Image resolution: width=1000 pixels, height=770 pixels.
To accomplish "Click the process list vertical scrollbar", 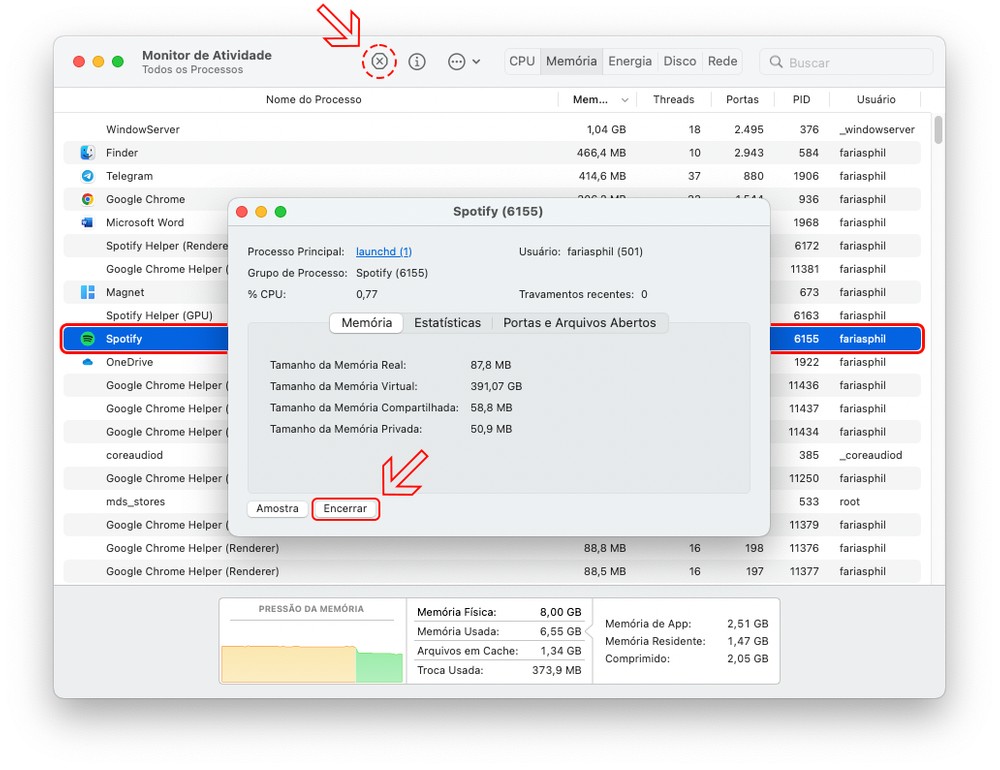I will point(938,131).
